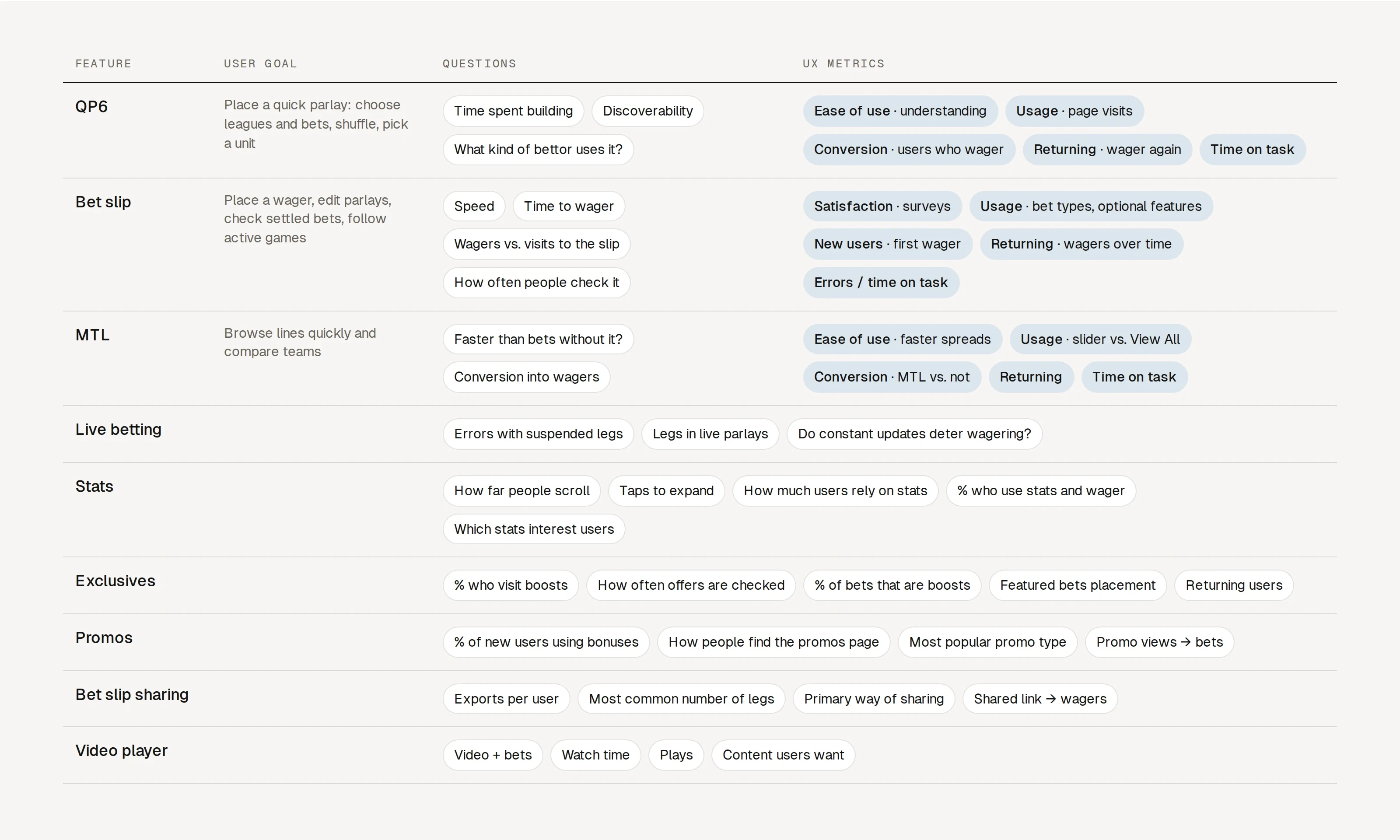Select the 'Discoverability' chip in QP6 row
This screenshot has width=1400, height=840.
pos(647,111)
